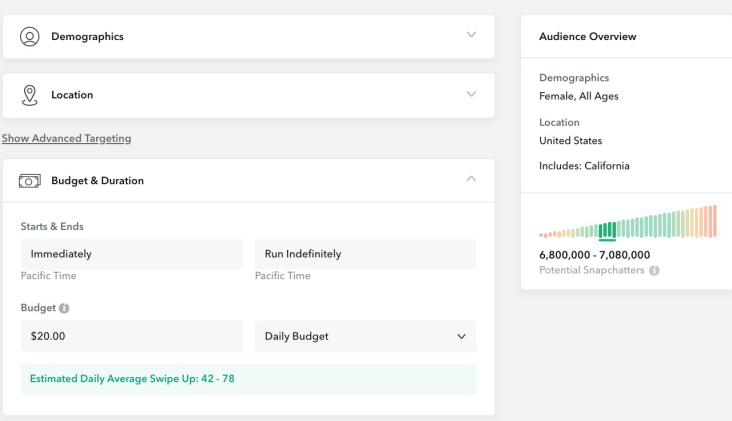Click the info icon beside Potential Snapchatters
The height and width of the screenshot is (421, 732).
pos(654,271)
